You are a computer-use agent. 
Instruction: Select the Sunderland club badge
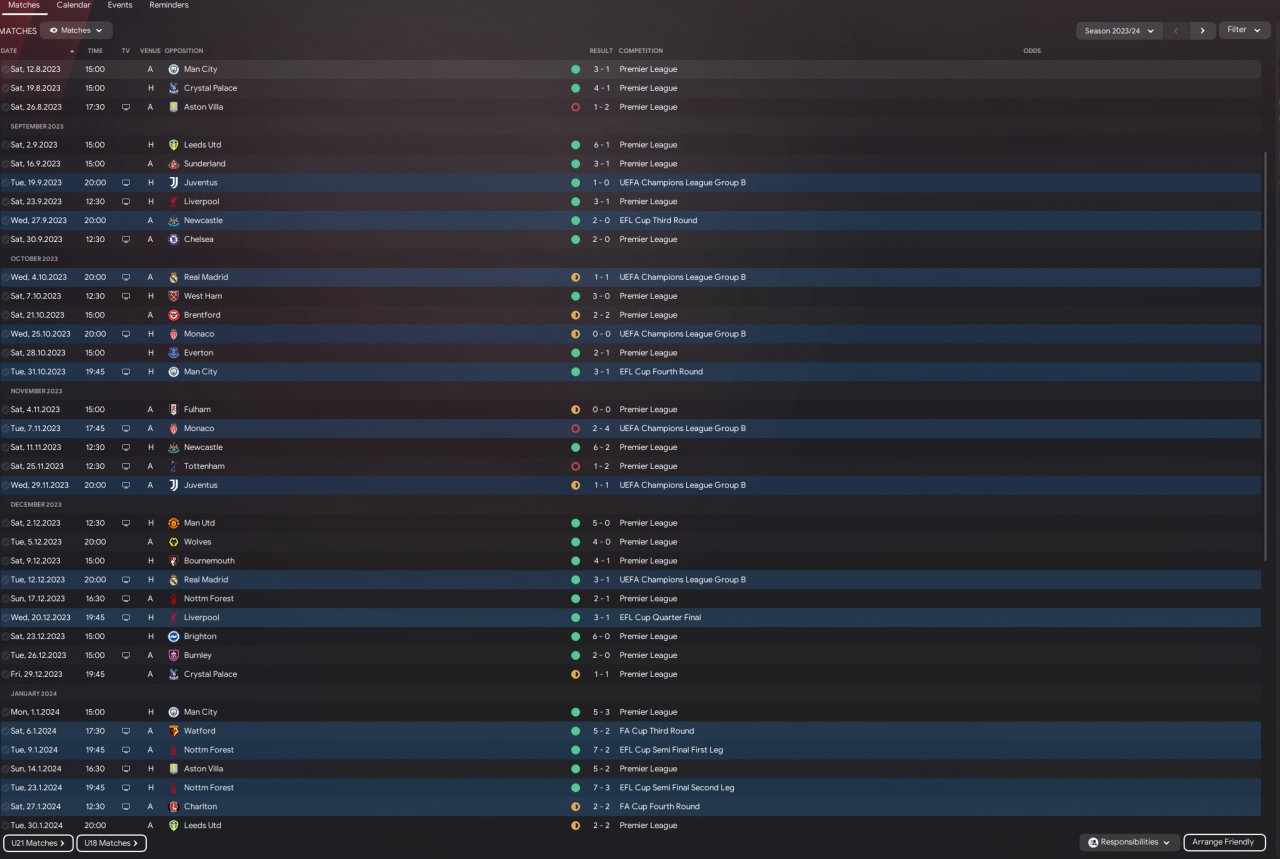173,164
